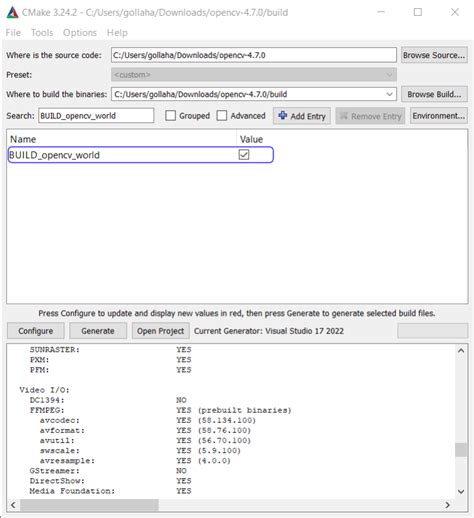Image resolution: width=474 pixels, height=518 pixels.
Task: Click the Generate button
Action: click(x=98, y=331)
